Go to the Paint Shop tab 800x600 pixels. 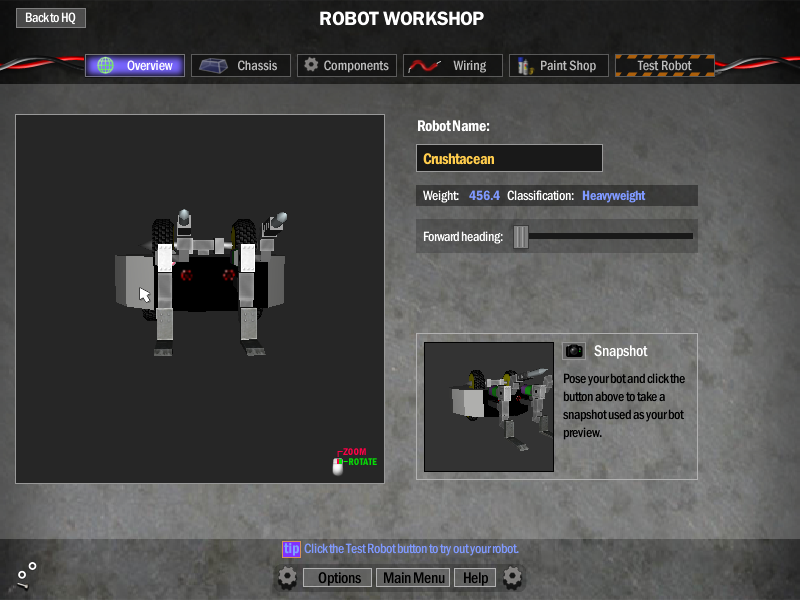[556, 66]
